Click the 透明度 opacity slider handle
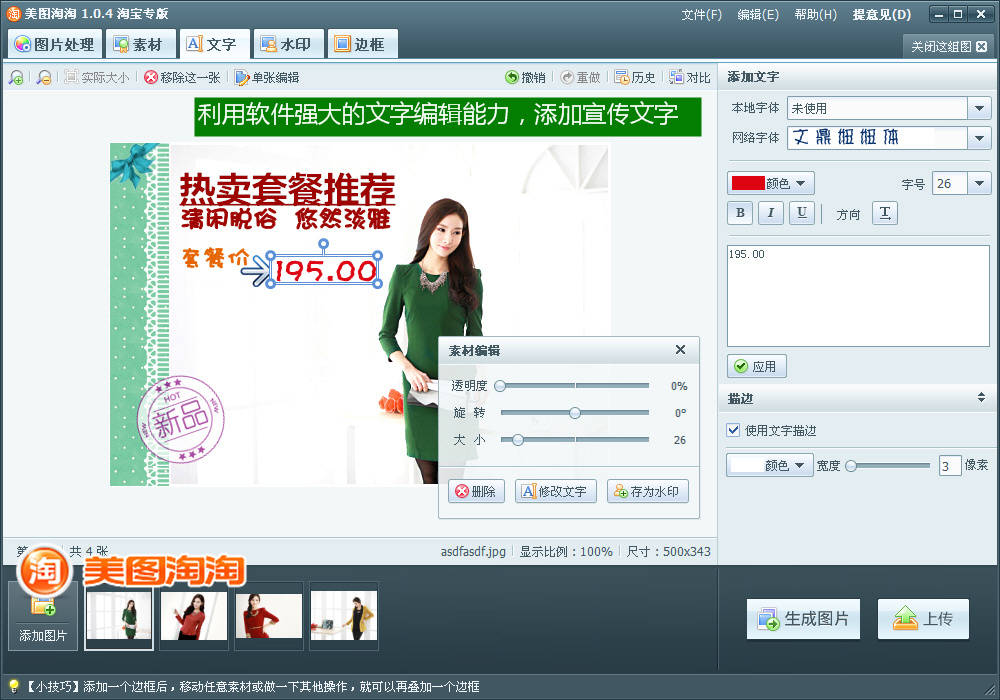 [x=500, y=386]
